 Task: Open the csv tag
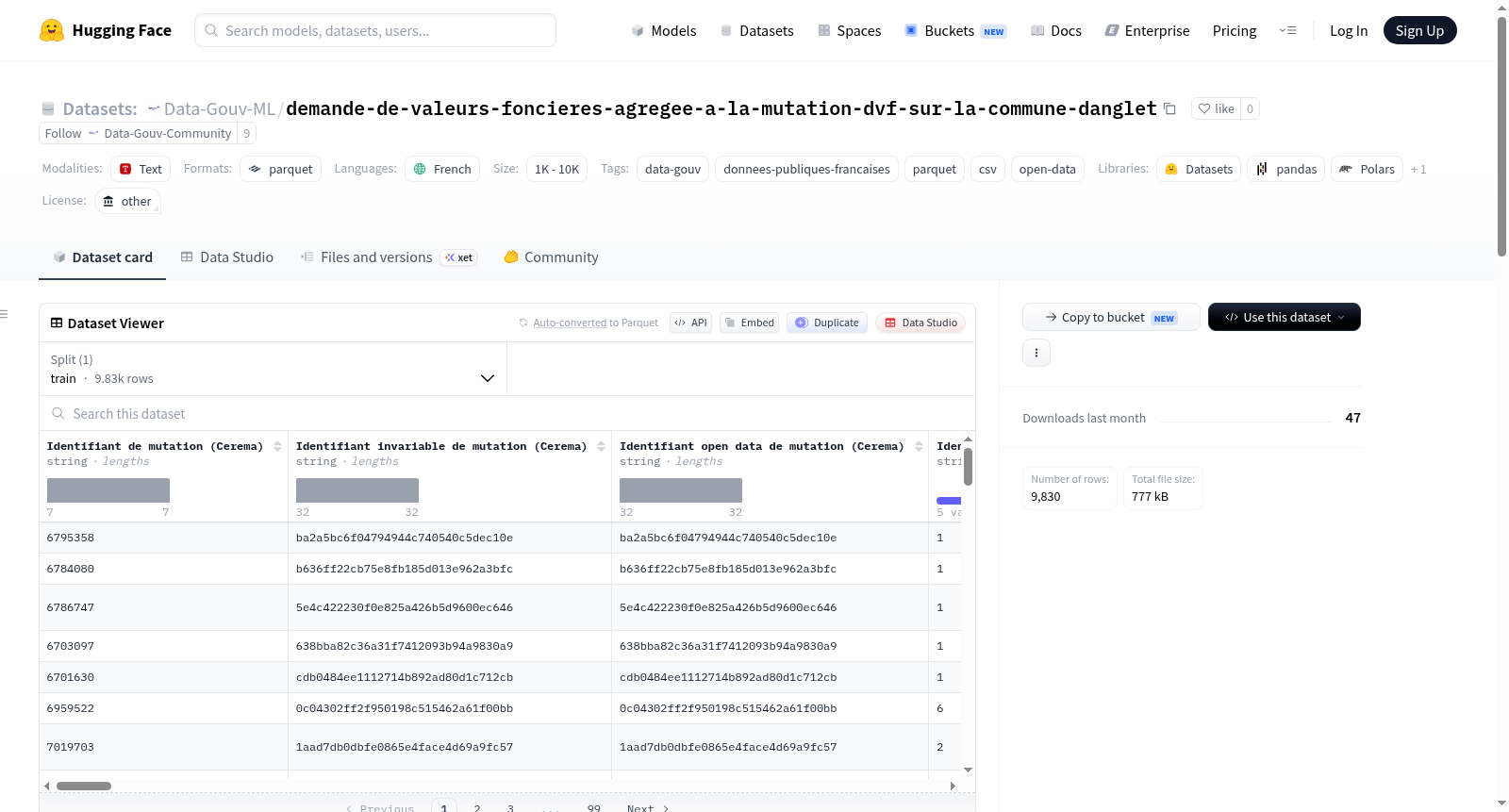pyautogui.click(x=987, y=169)
